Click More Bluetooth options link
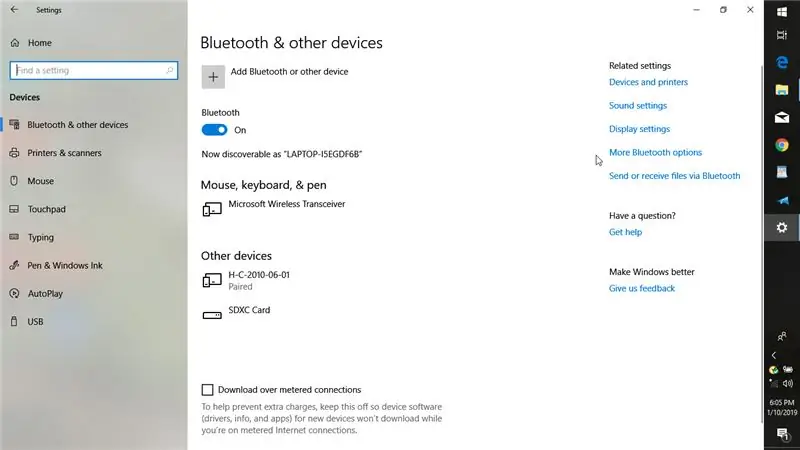This screenshot has height=450, width=800. click(655, 153)
